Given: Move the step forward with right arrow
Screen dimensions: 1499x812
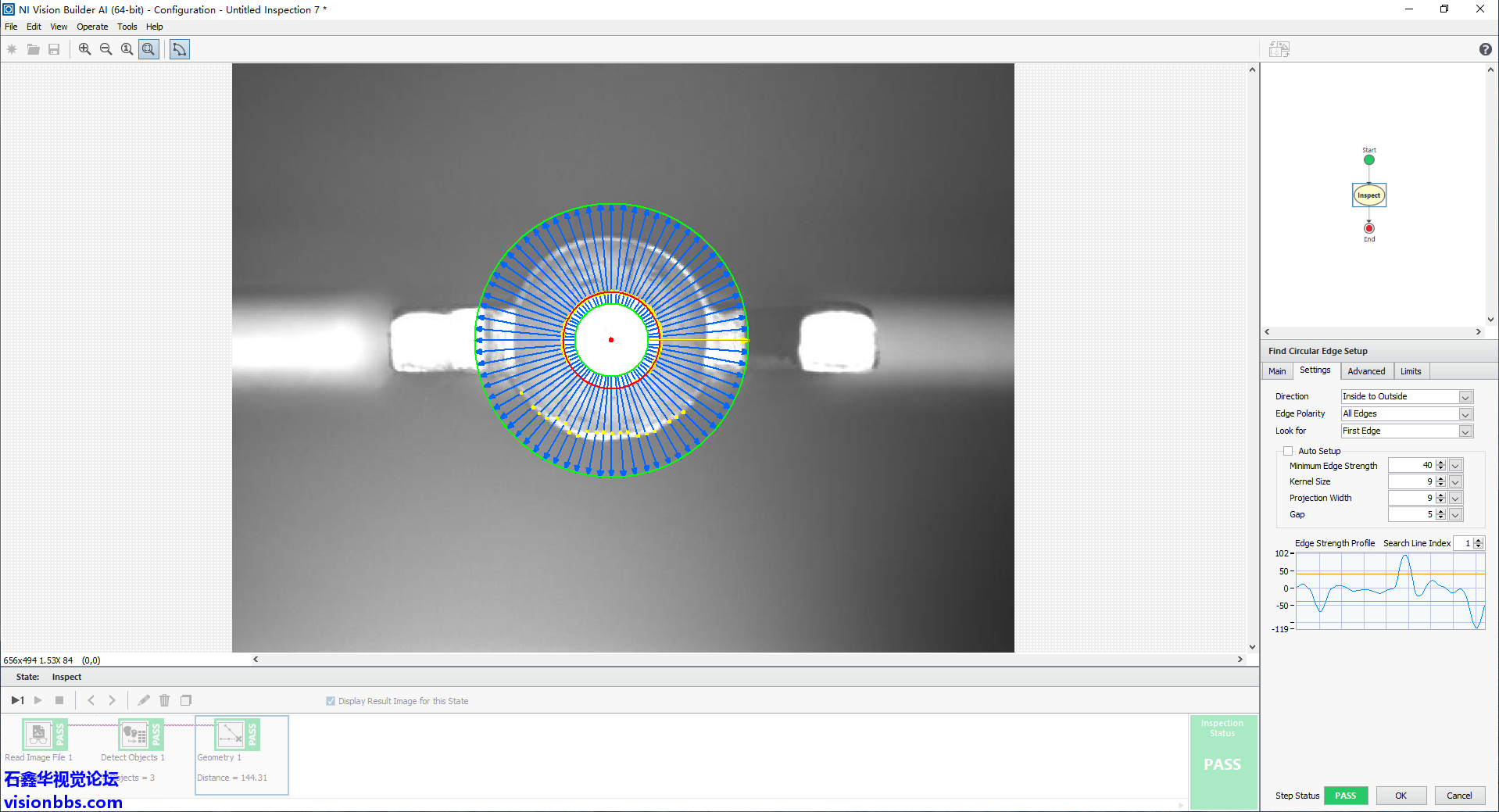Looking at the screenshot, I should (112, 700).
